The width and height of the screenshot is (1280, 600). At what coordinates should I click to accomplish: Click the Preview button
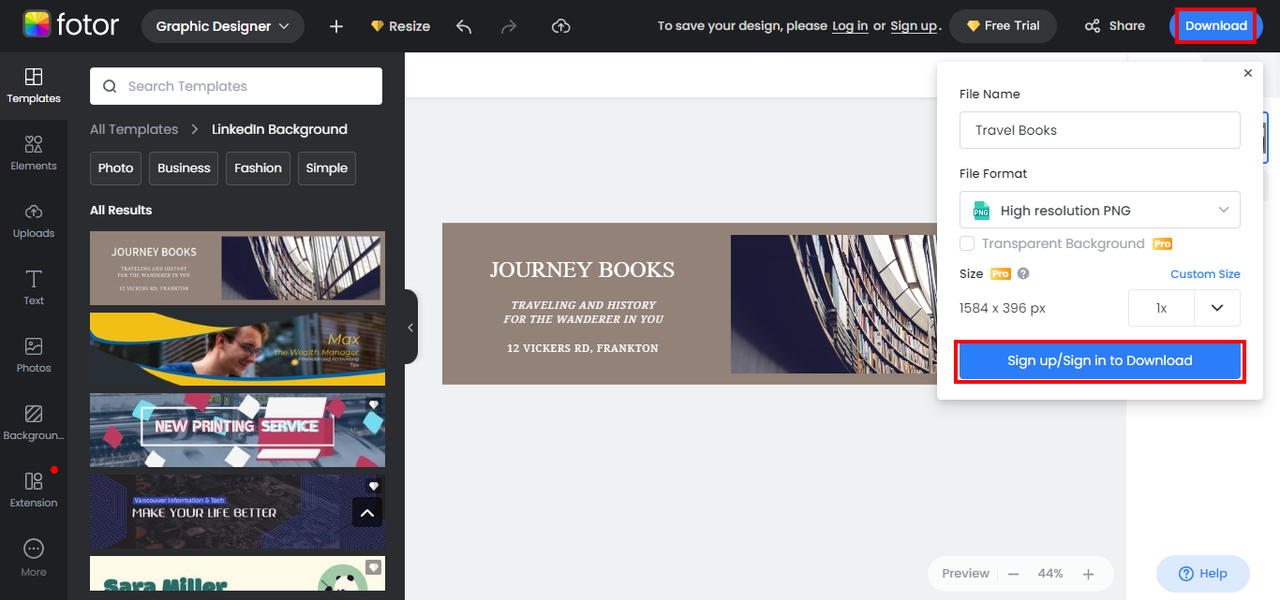tap(965, 574)
